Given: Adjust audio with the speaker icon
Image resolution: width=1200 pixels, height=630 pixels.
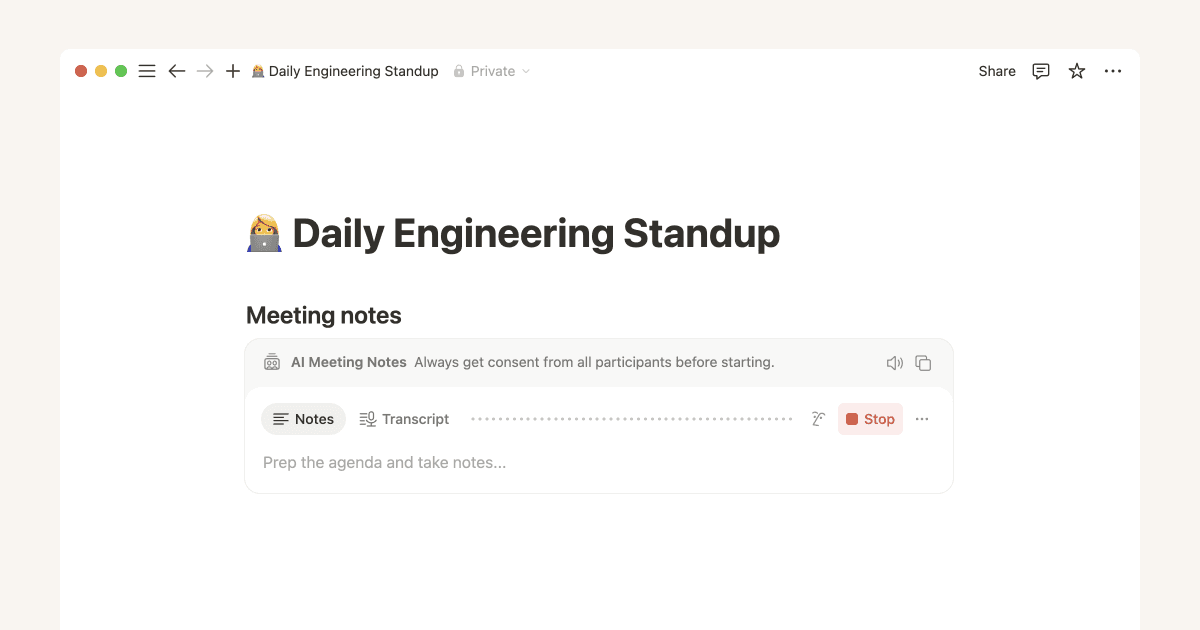Looking at the screenshot, I should click(895, 363).
